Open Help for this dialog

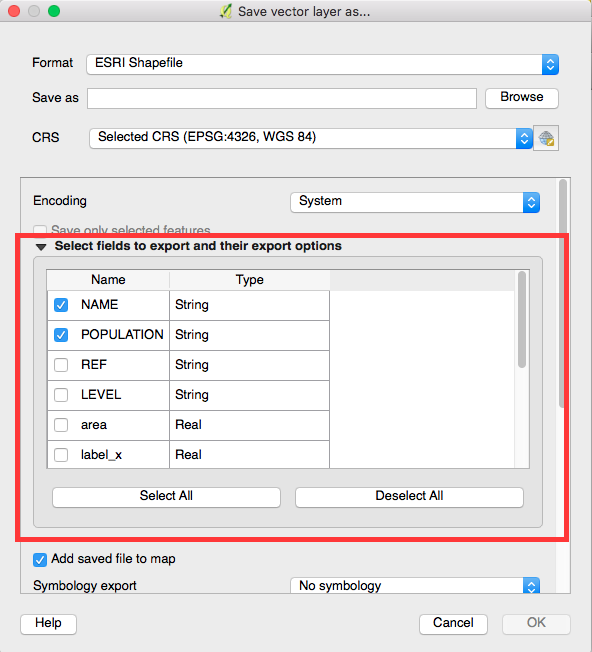(48, 624)
